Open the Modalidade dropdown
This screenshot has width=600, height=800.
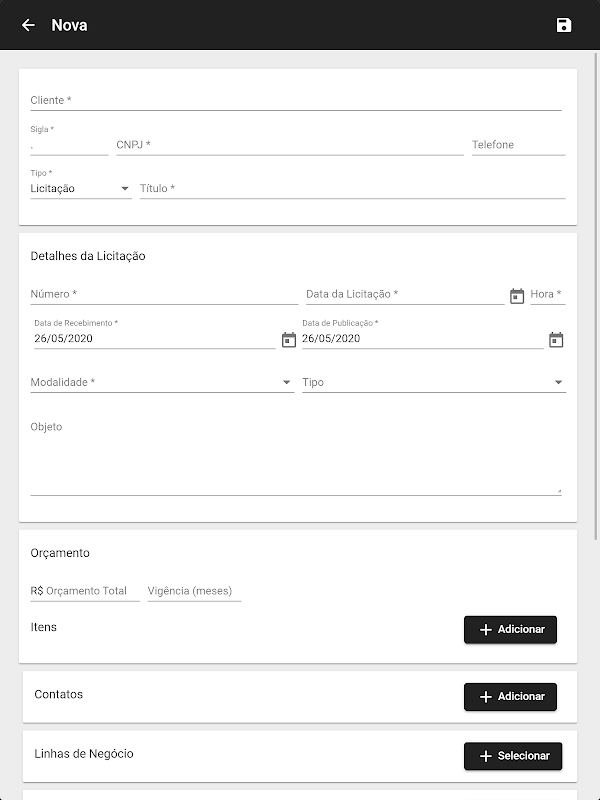(x=162, y=383)
